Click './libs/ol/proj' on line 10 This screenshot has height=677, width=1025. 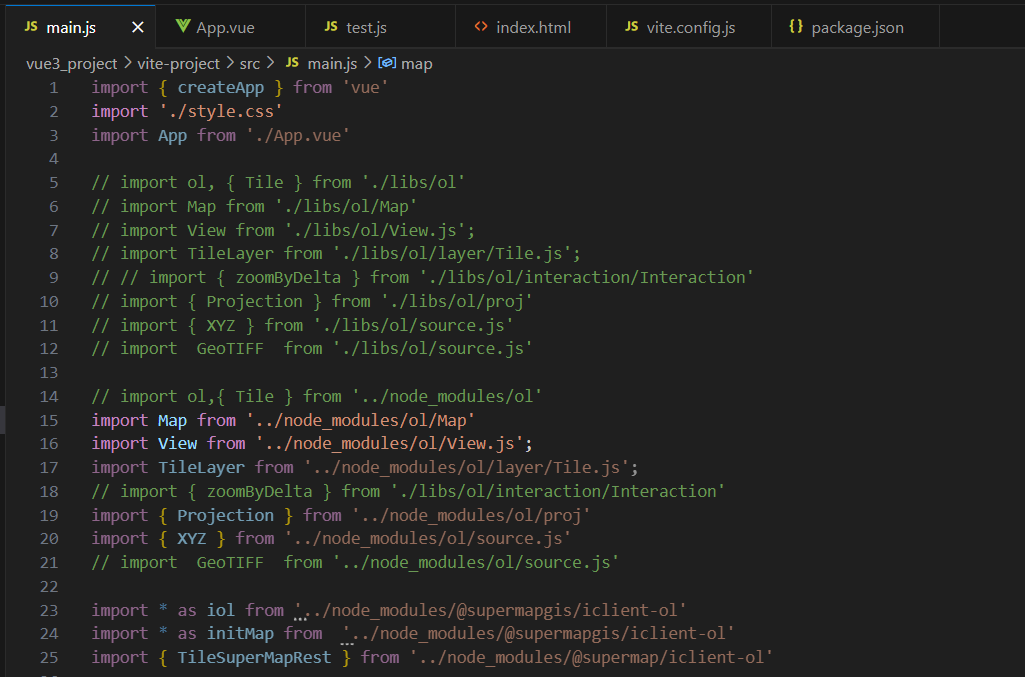pos(456,301)
